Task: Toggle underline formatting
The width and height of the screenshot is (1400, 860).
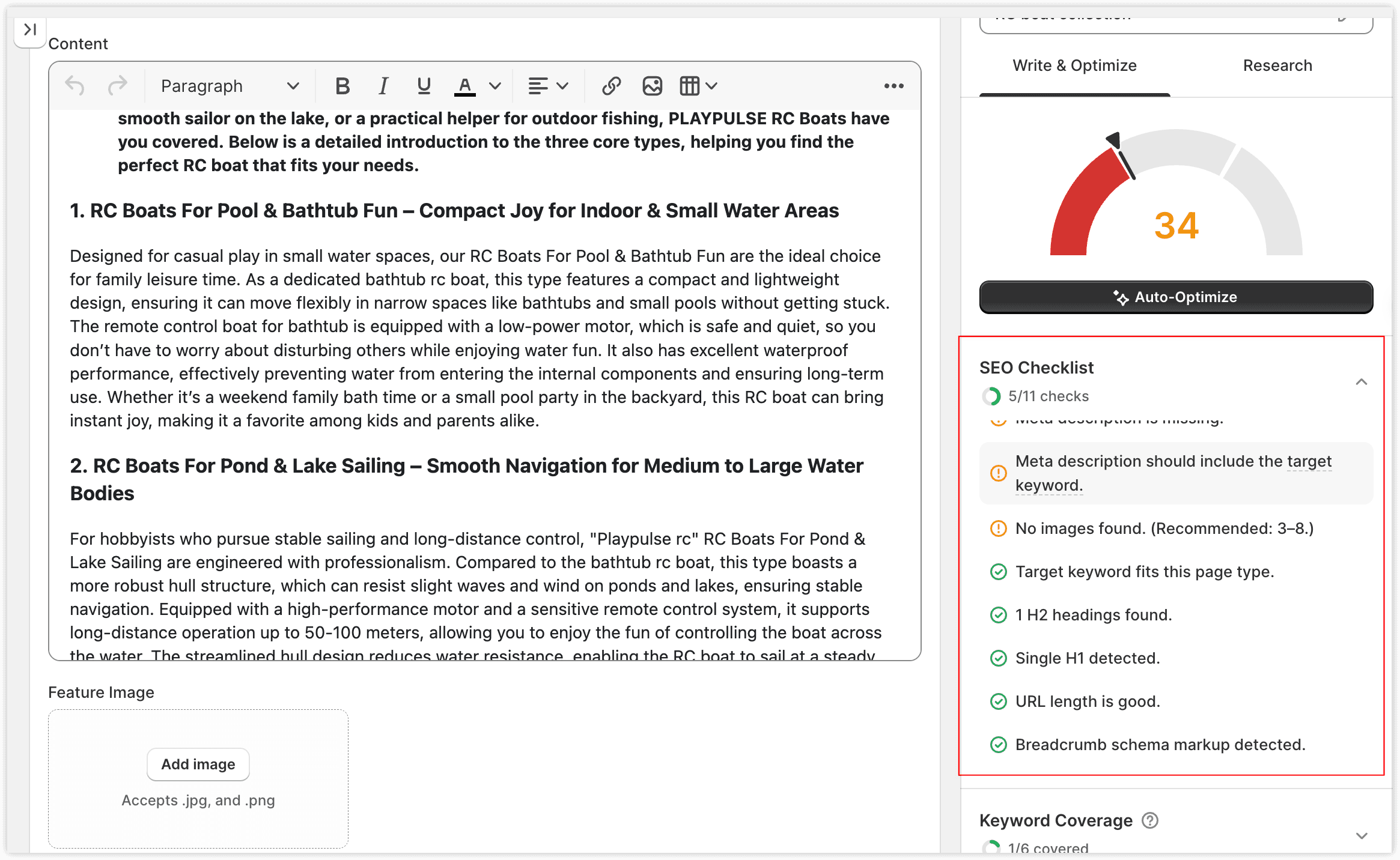Action: [424, 86]
